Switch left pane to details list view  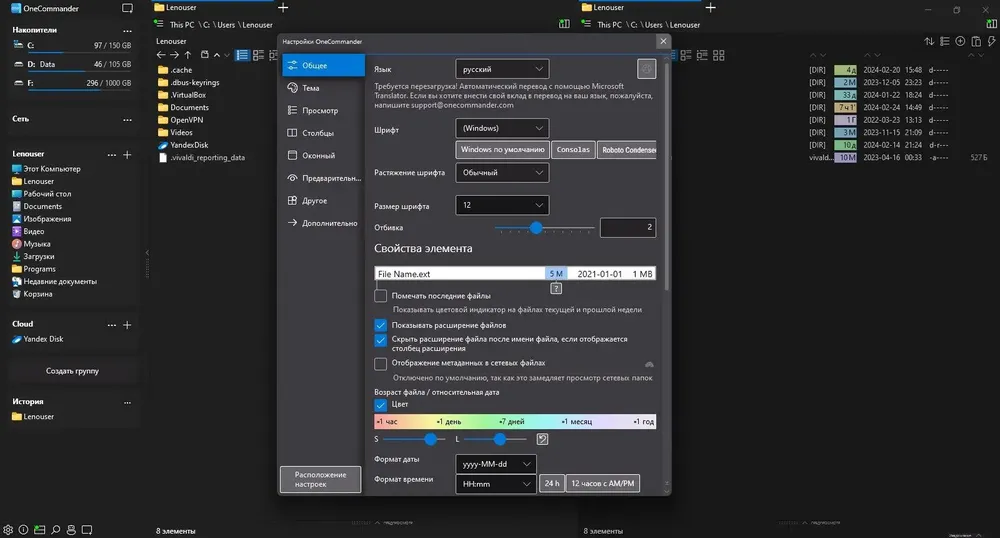(242, 55)
